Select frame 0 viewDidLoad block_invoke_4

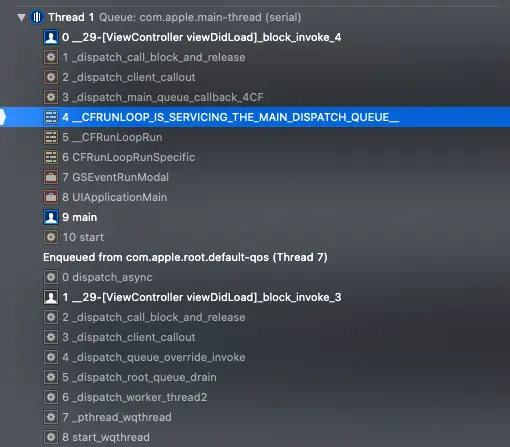(x=201, y=37)
